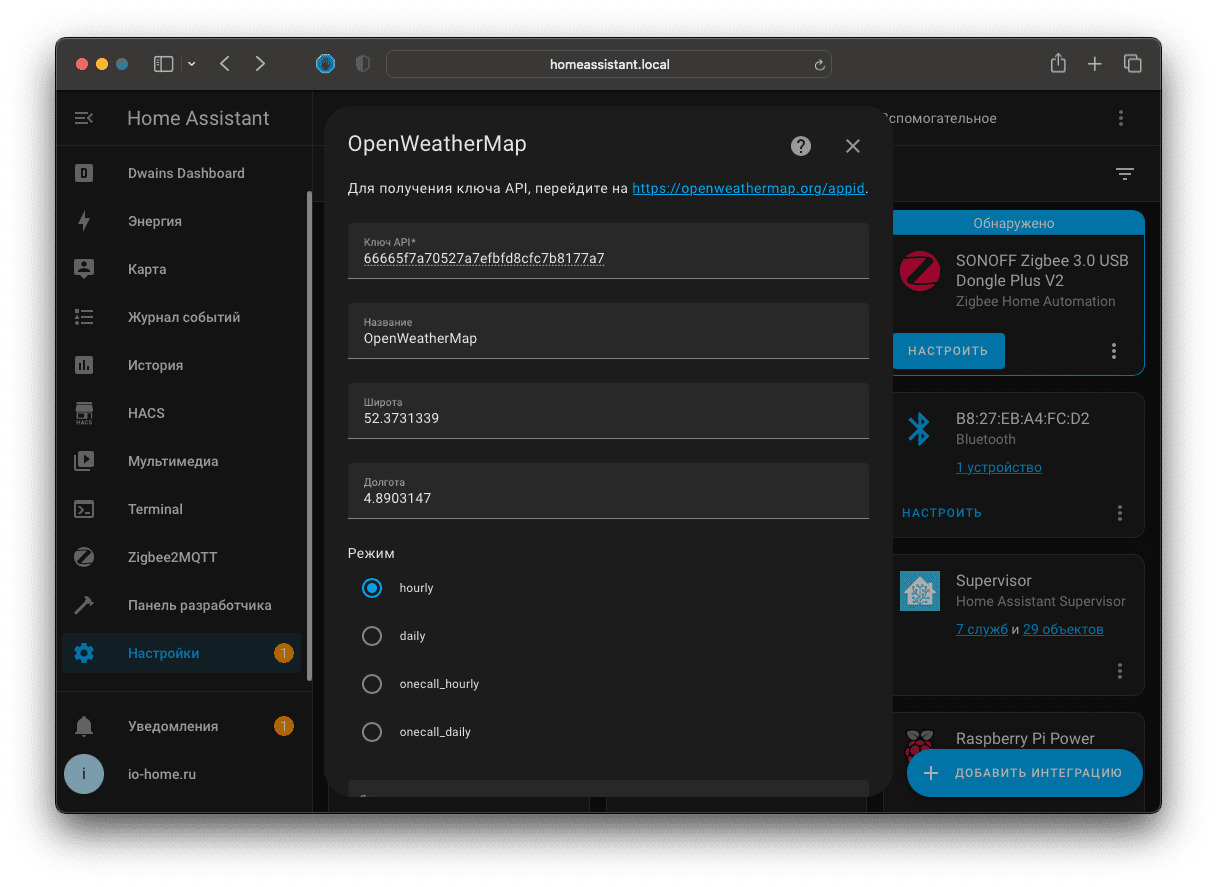This screenshot has height=887, width=1217.
Task: Open the Энергия lightning icon
Action: click(x=84, y=221)
